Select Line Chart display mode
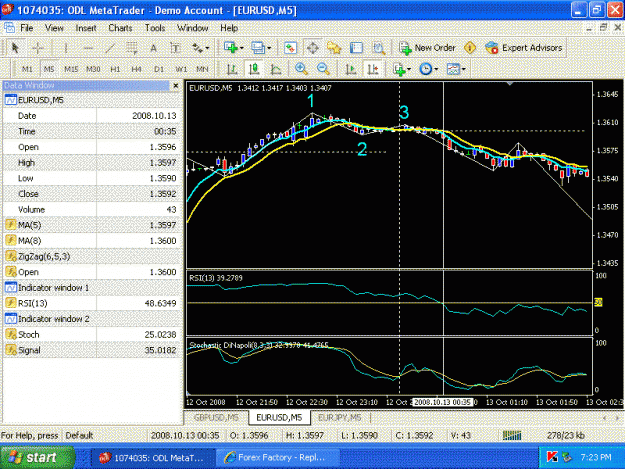Screen dimensions: 625x469 [276, 69]
